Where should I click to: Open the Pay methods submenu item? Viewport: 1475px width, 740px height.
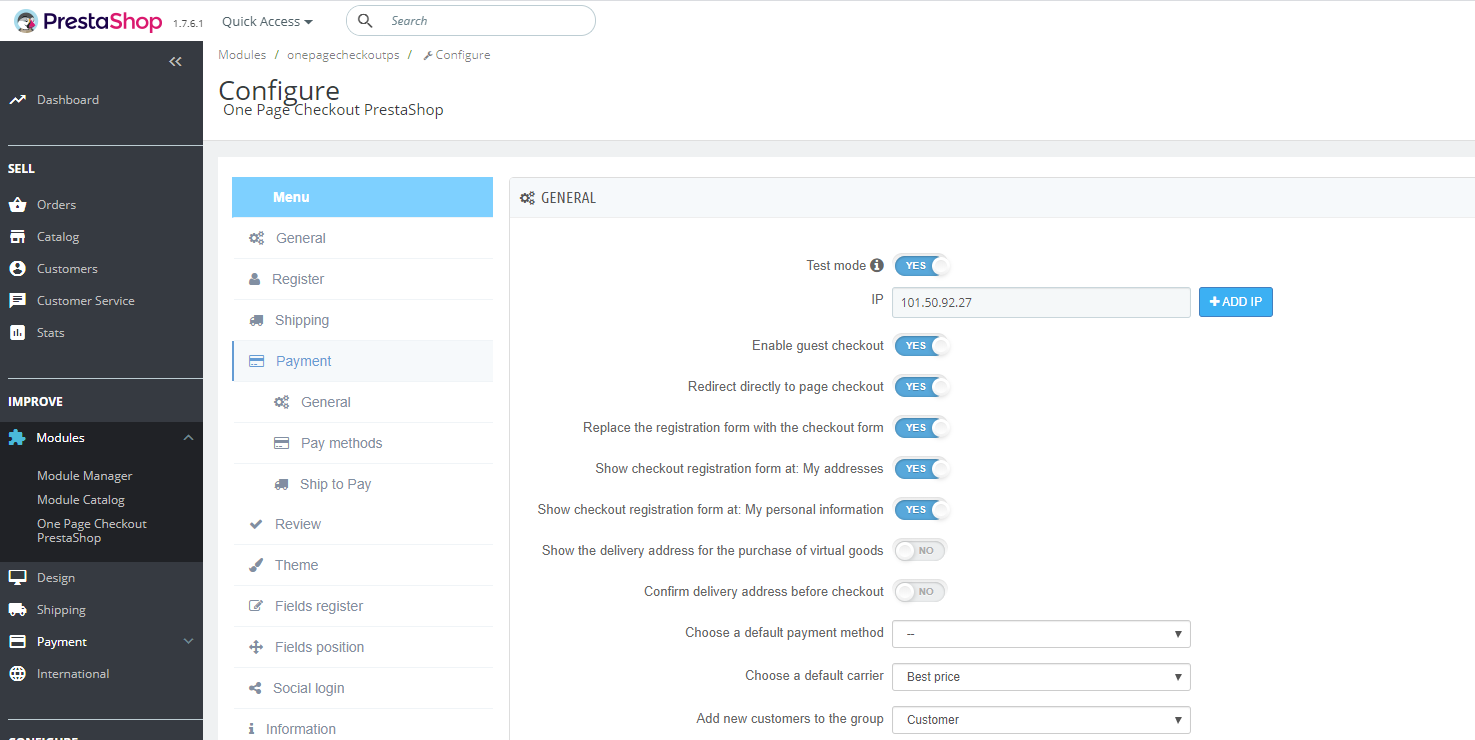(x=362, y=444)
